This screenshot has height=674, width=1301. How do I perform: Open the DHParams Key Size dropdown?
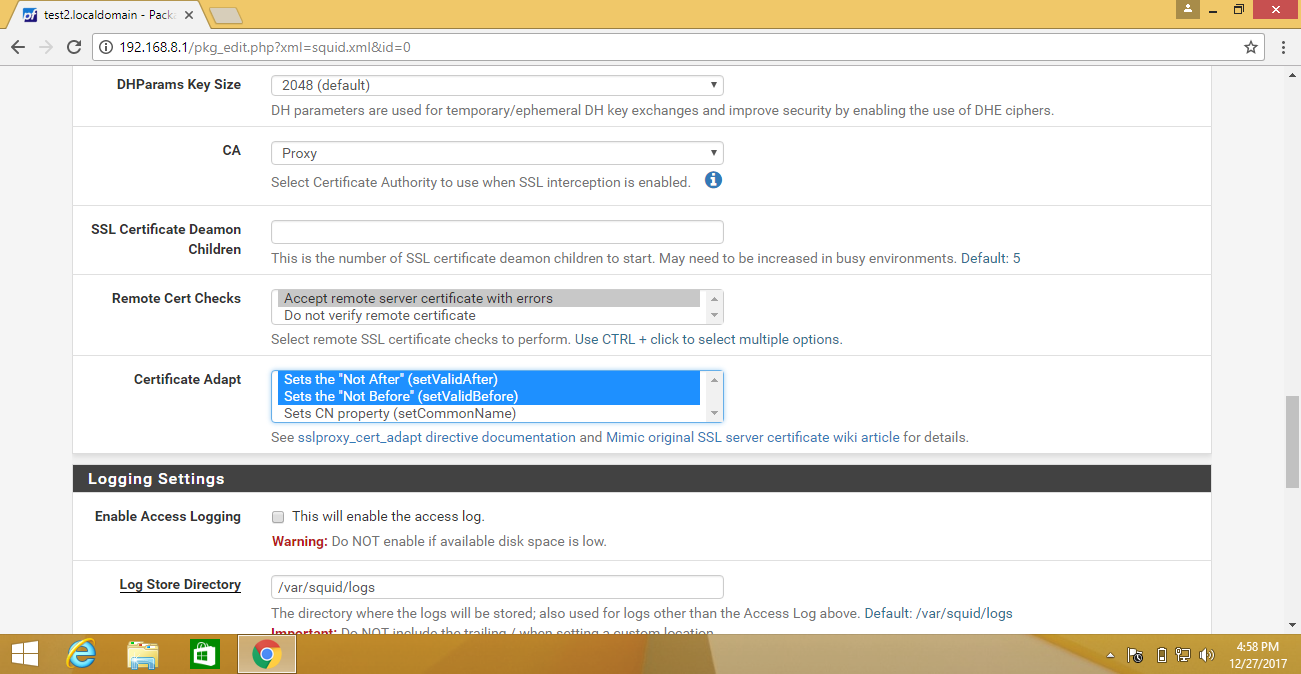[x=497, y=86]
